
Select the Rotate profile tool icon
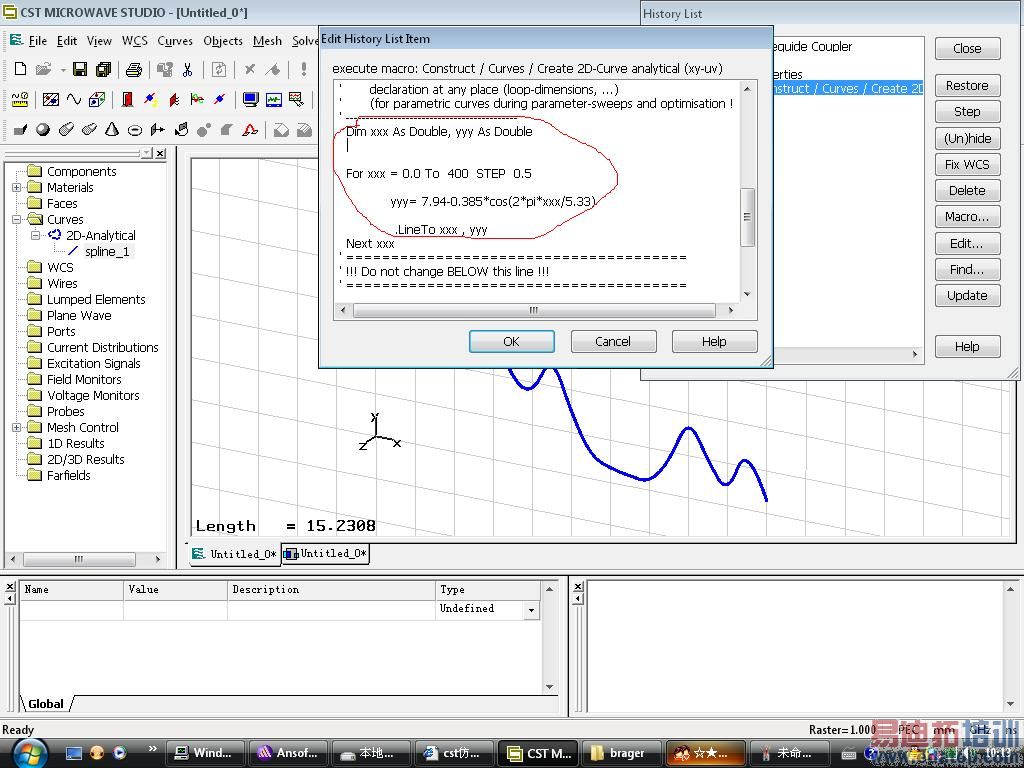point(181,130)
